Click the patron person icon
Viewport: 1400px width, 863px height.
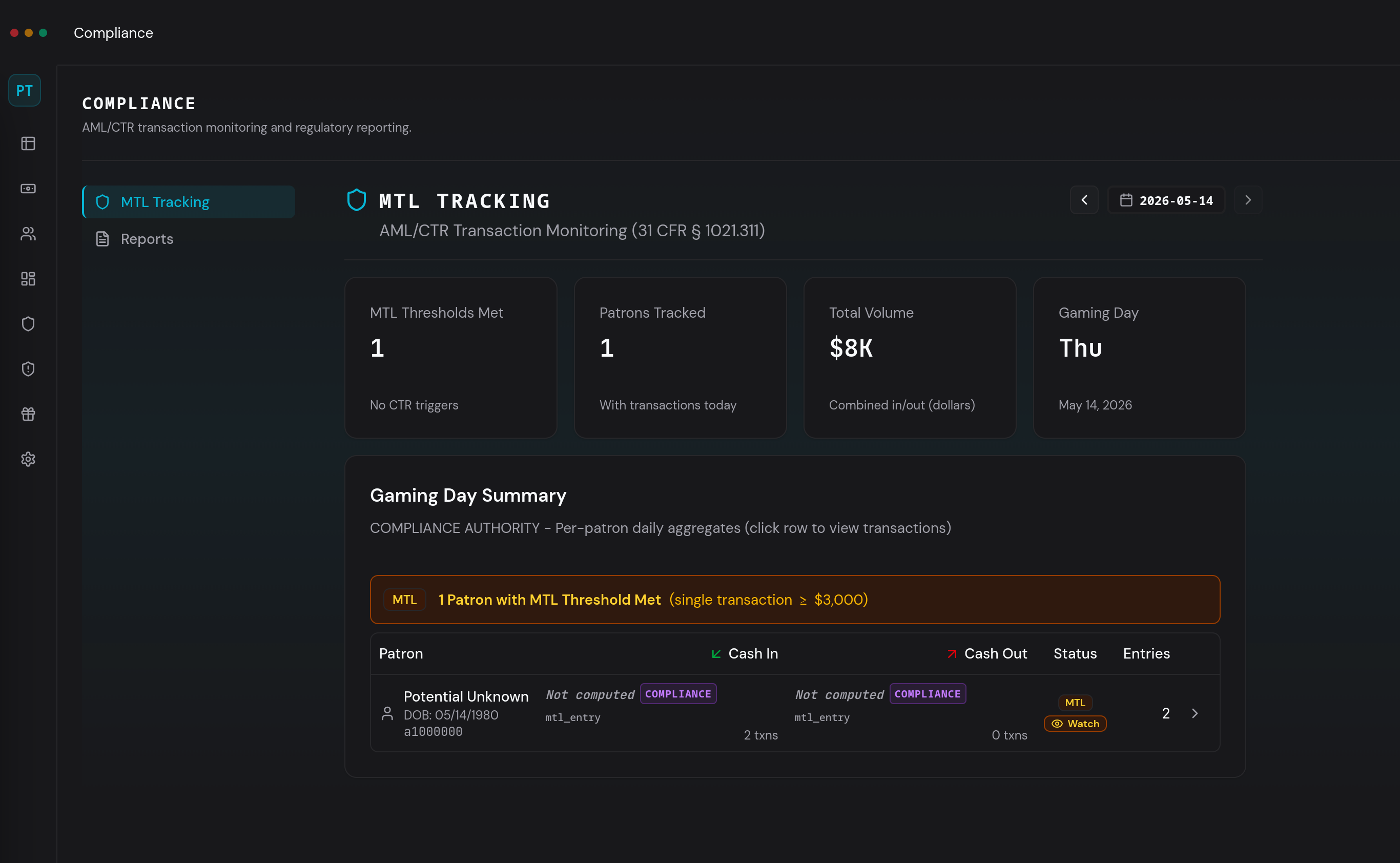click(387, 713)
